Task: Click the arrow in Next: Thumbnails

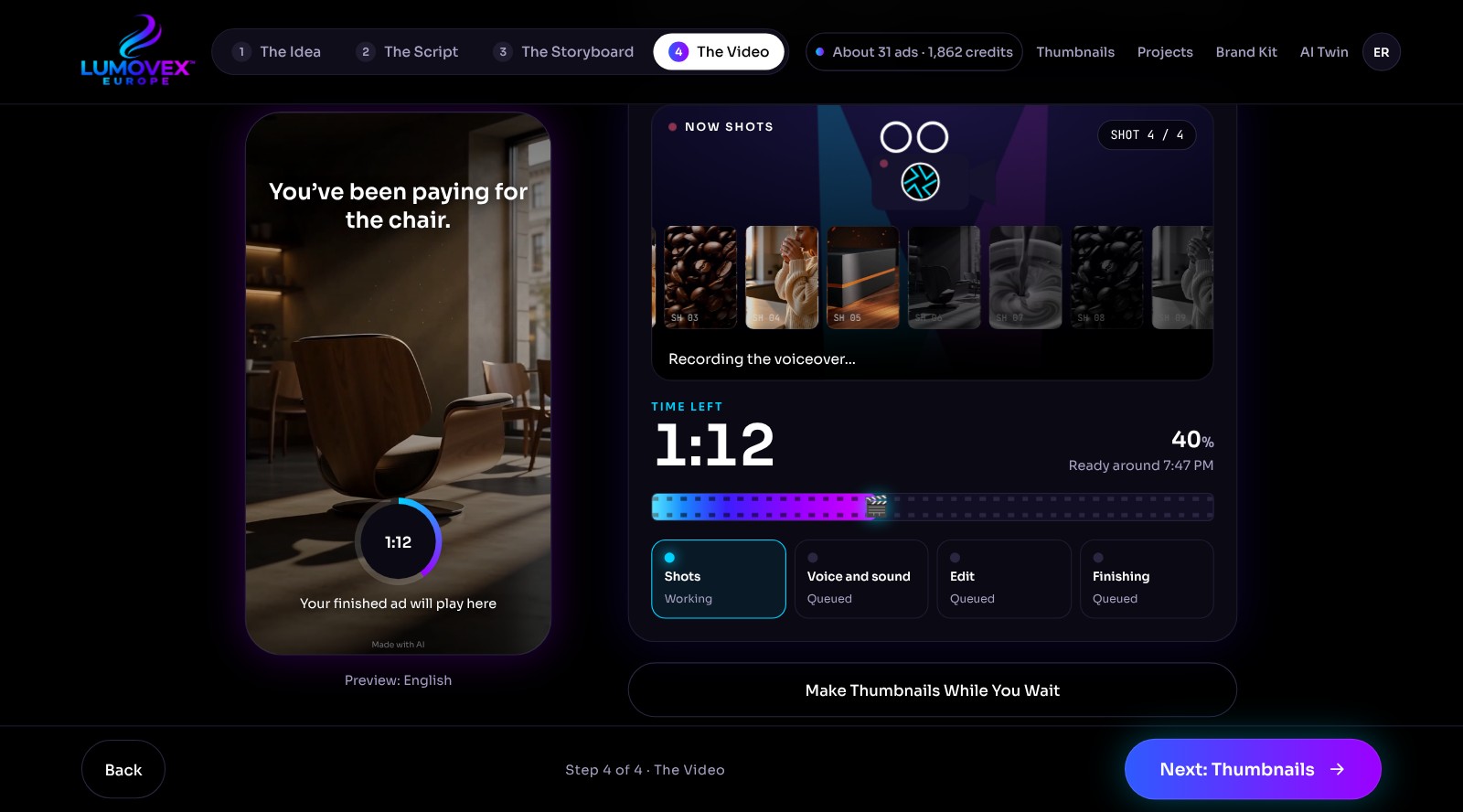Action: point(1337,769)
